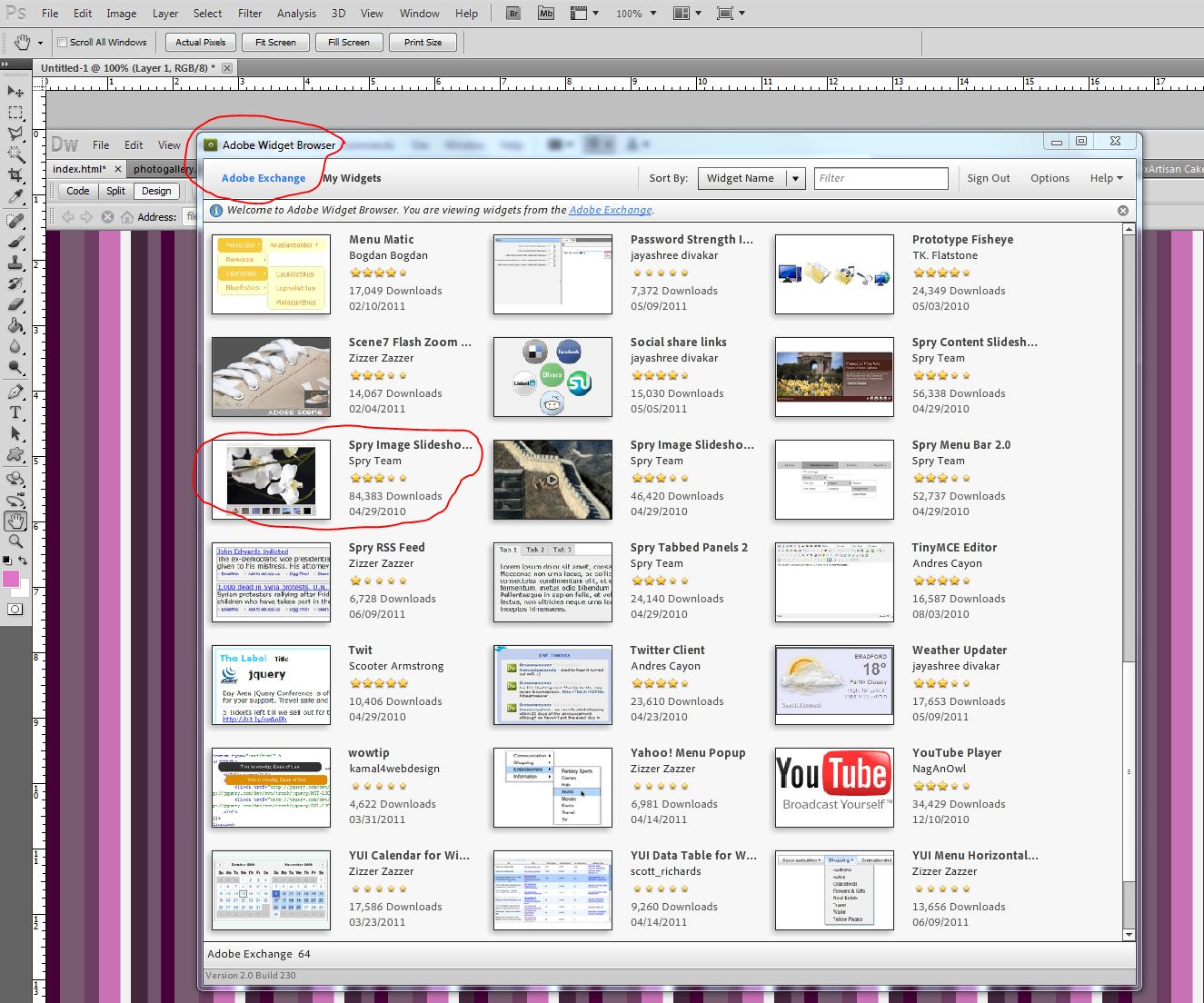Select the Pen tool

(15, 392)
